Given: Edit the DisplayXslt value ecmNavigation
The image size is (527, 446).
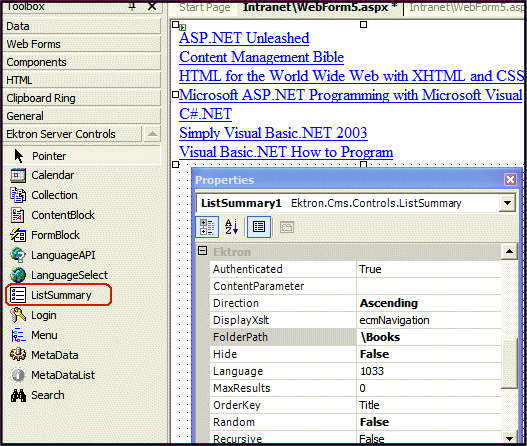Looking at the screenshot, I should (x=429, y=320).
